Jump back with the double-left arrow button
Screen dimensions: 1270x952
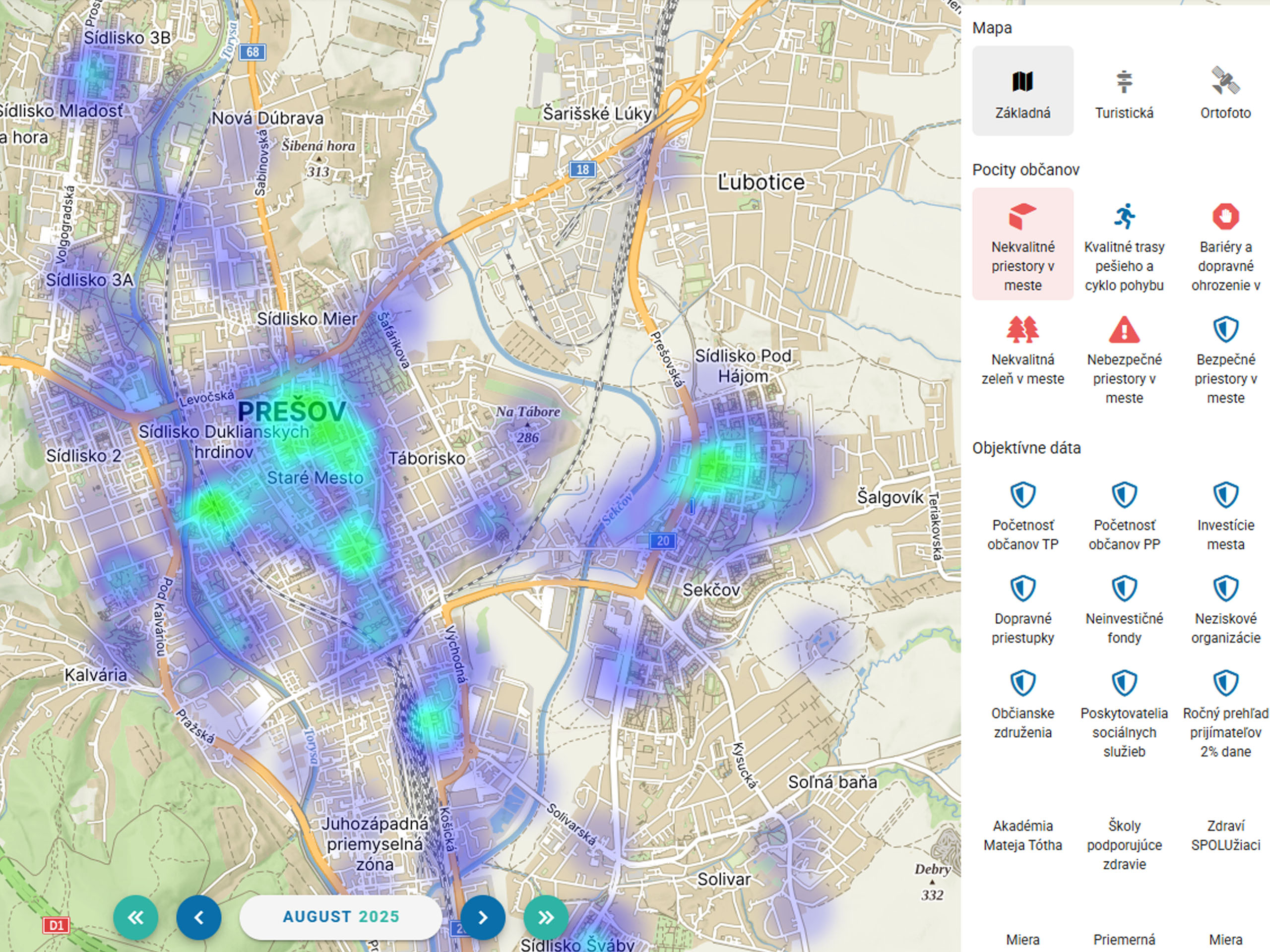point(135,918)
